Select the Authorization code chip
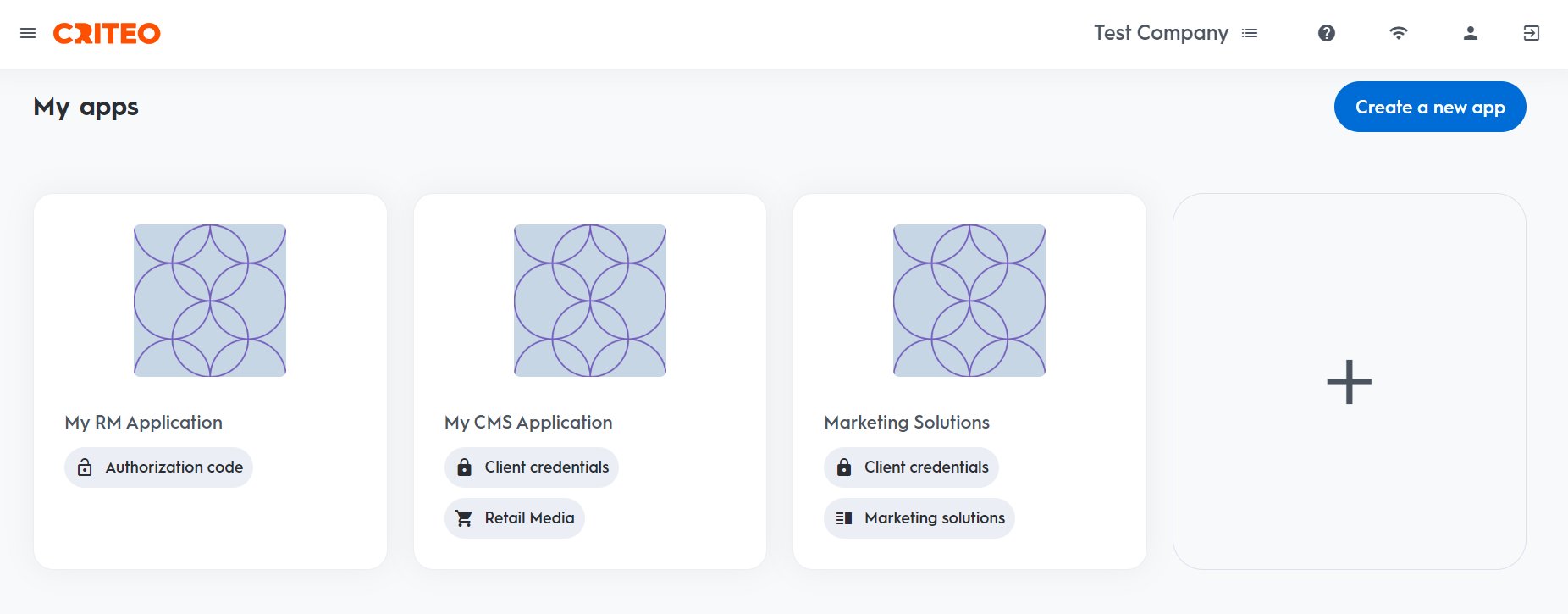The image size is (1568, 614). (159, 467)
